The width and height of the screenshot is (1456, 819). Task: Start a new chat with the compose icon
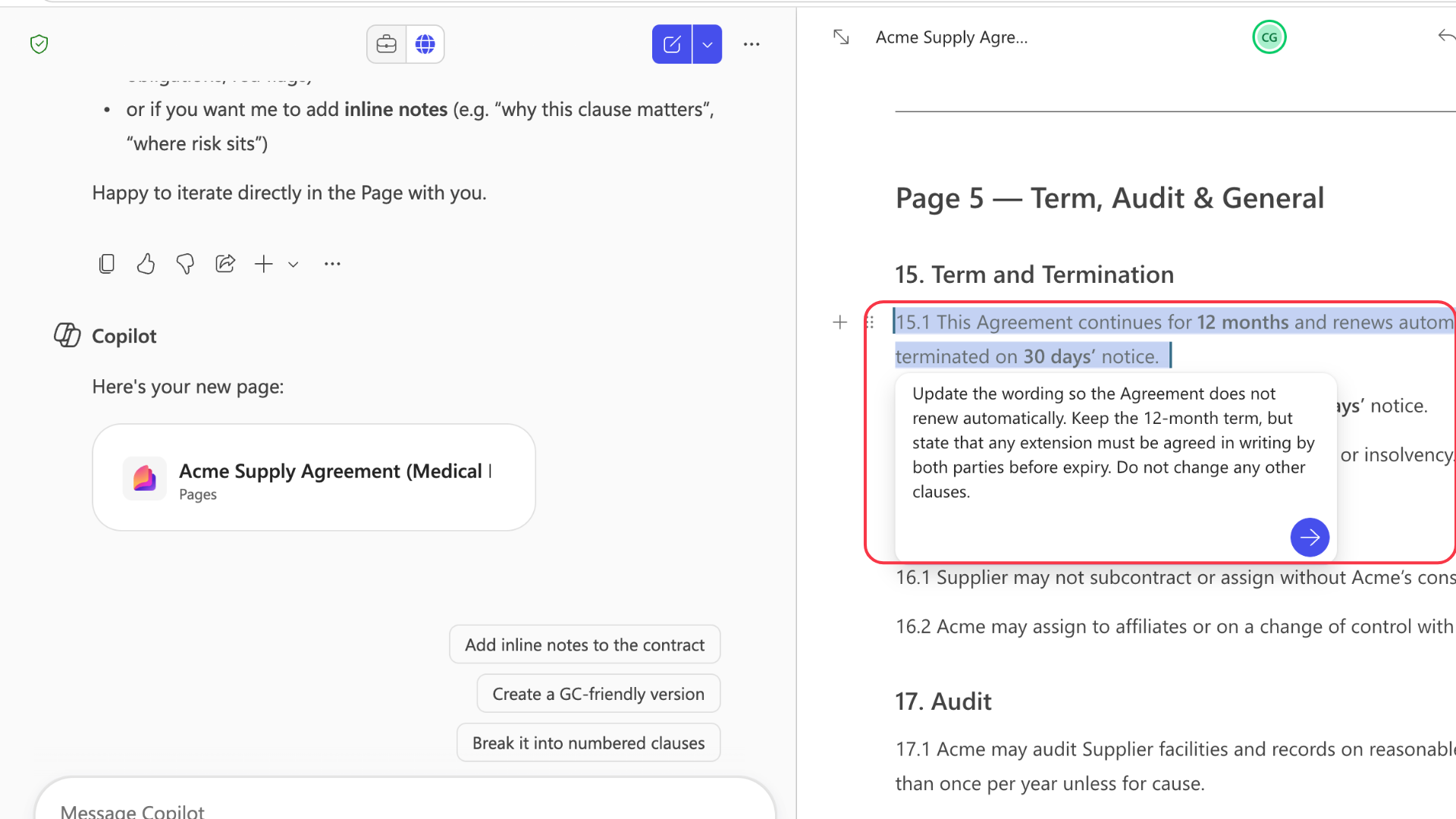(x=671, y=43)
